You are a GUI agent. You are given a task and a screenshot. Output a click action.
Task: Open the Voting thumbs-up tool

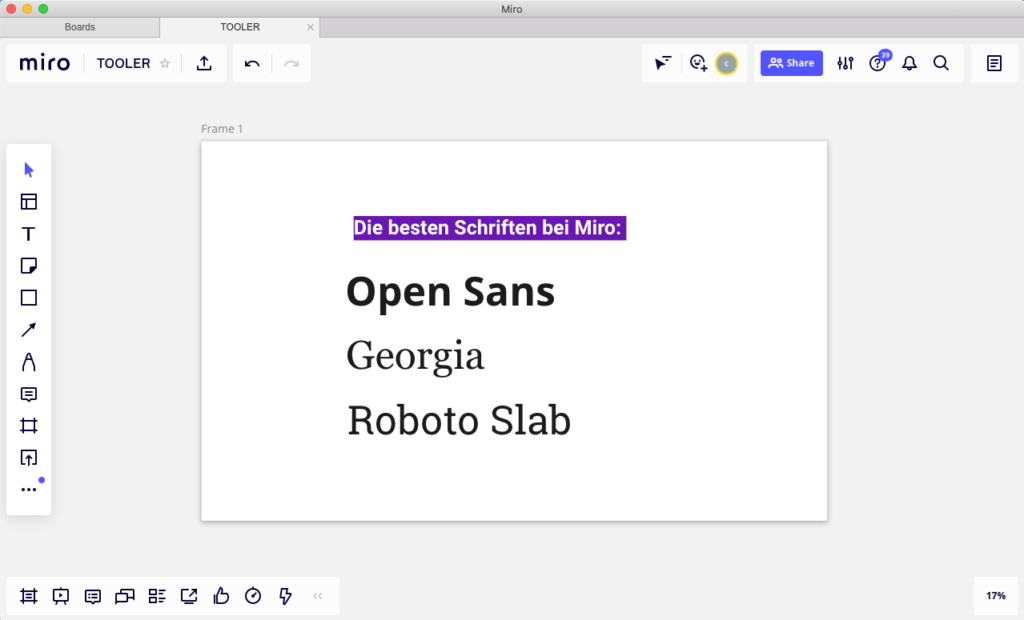pos(221,596)
